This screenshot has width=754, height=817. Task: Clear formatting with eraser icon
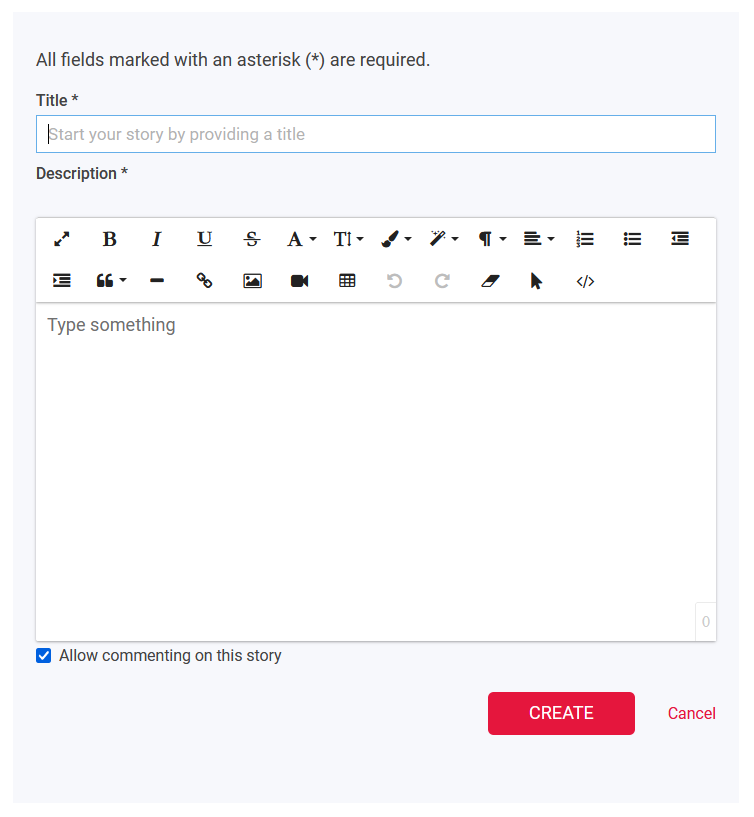(490, 281)
